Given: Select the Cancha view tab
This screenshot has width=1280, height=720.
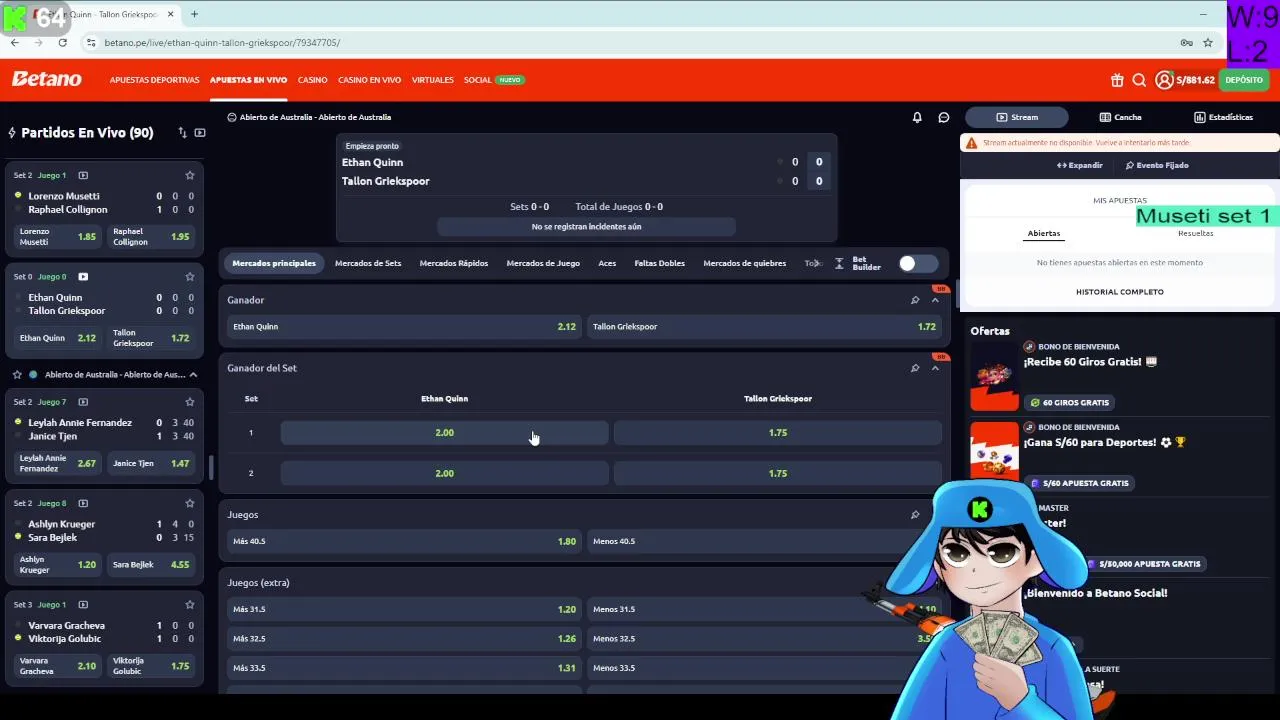Looking at the screenshot, I should [1120, 117].
